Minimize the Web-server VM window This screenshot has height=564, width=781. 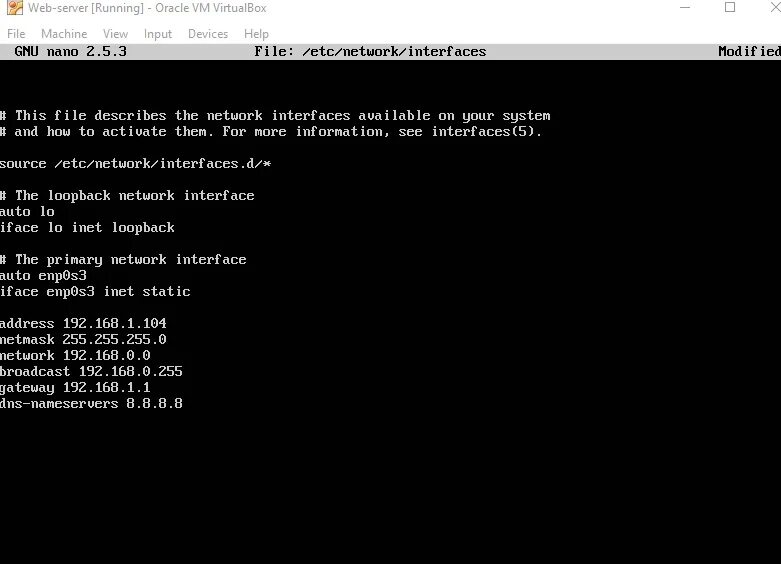click(x=685, y=7)
